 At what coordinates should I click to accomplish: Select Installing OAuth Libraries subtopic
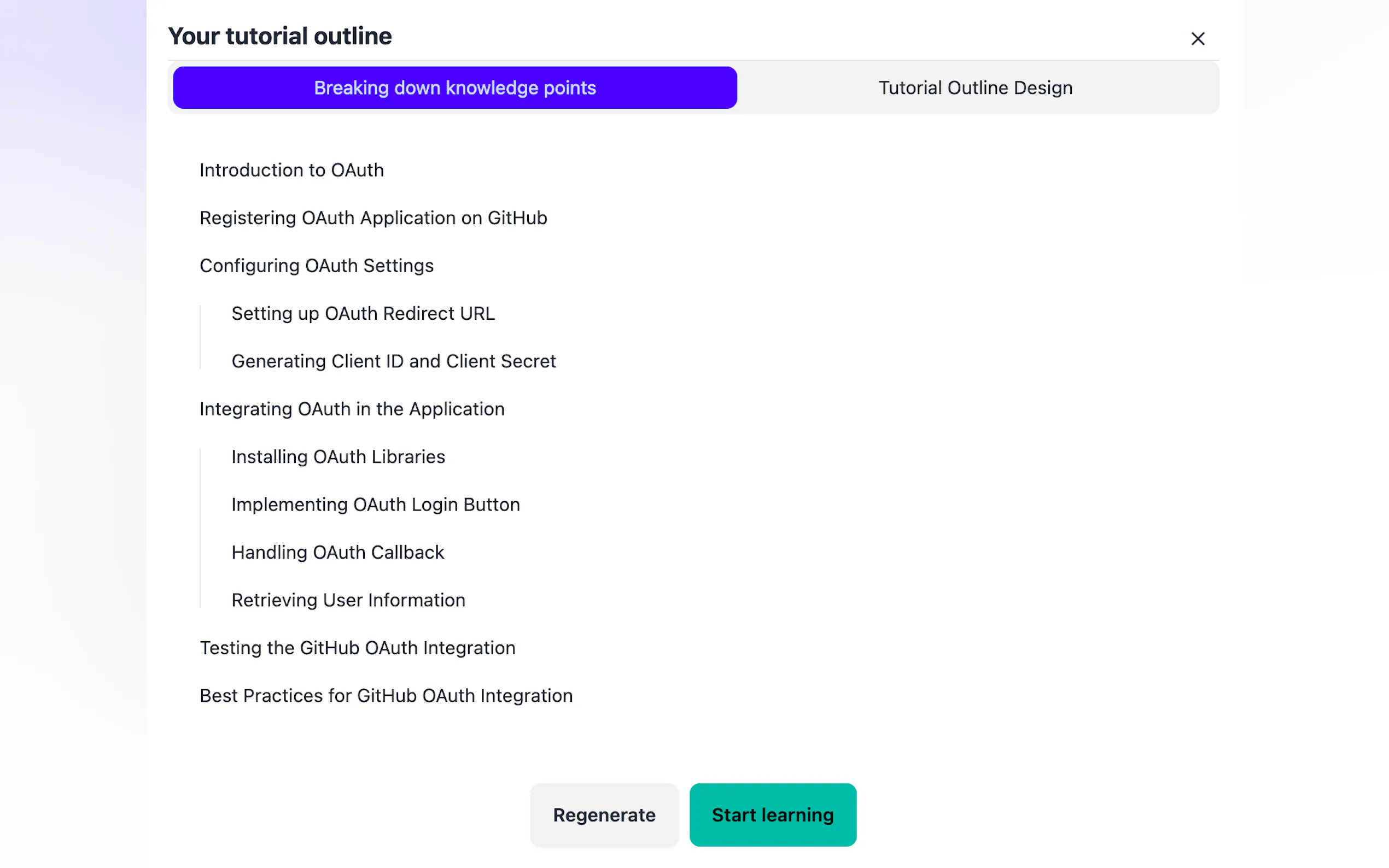pyautogui.click(x=337, y=457)
